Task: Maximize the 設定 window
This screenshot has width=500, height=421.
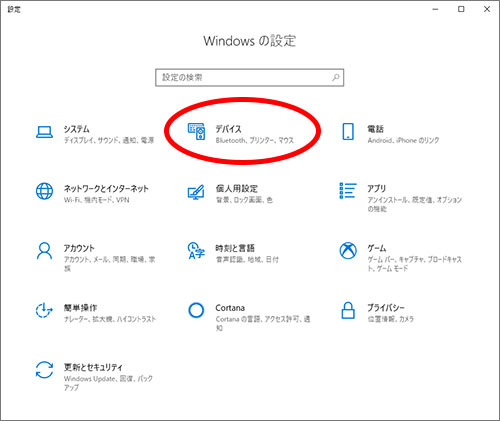Action: click(x=461, y=9)
